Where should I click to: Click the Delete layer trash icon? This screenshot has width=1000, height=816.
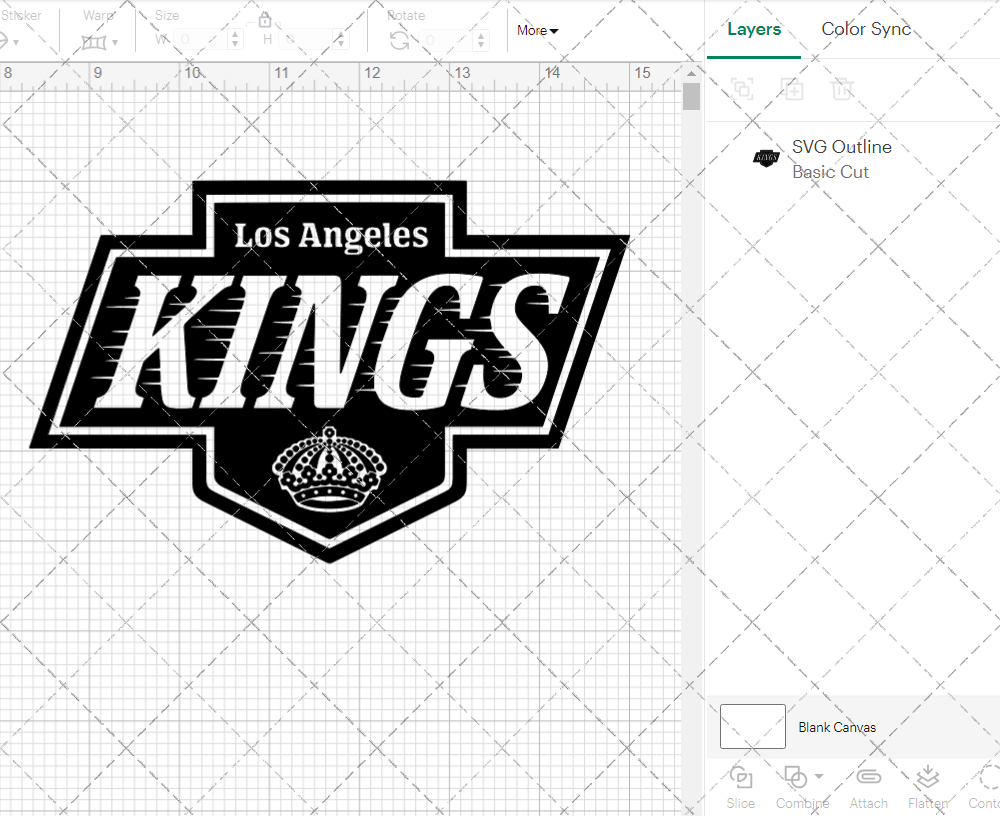point(842,89)
